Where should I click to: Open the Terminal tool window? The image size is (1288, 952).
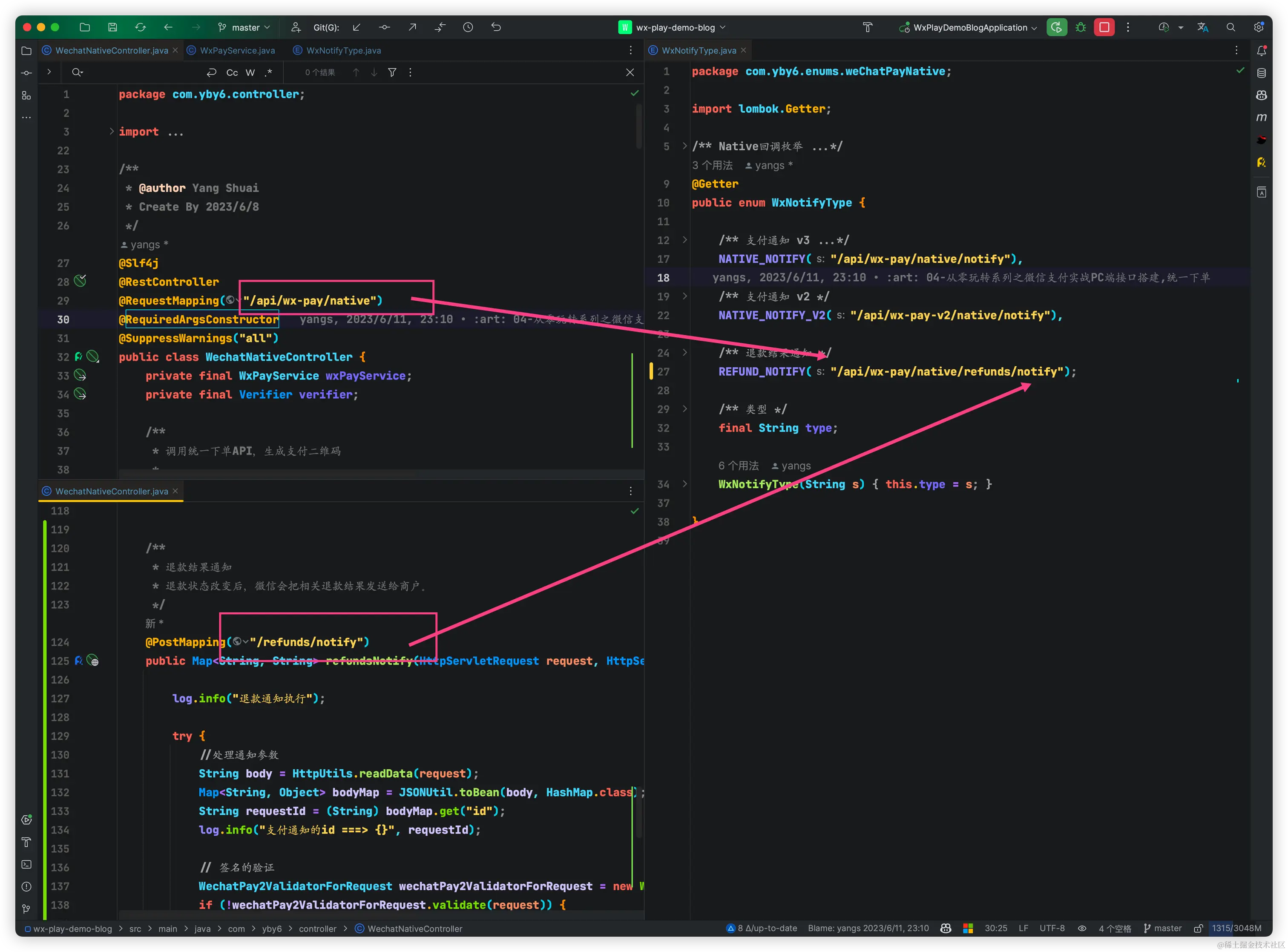[x=26, y=864]
